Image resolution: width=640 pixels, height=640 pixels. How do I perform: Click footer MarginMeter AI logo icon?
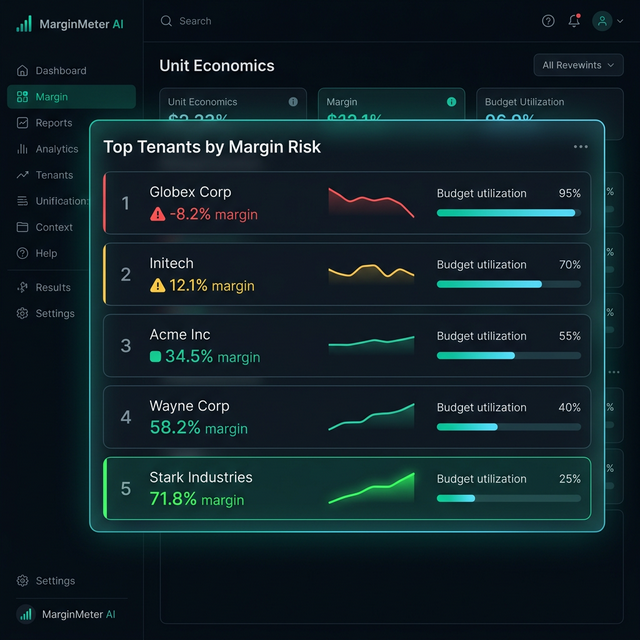point(26,614)
